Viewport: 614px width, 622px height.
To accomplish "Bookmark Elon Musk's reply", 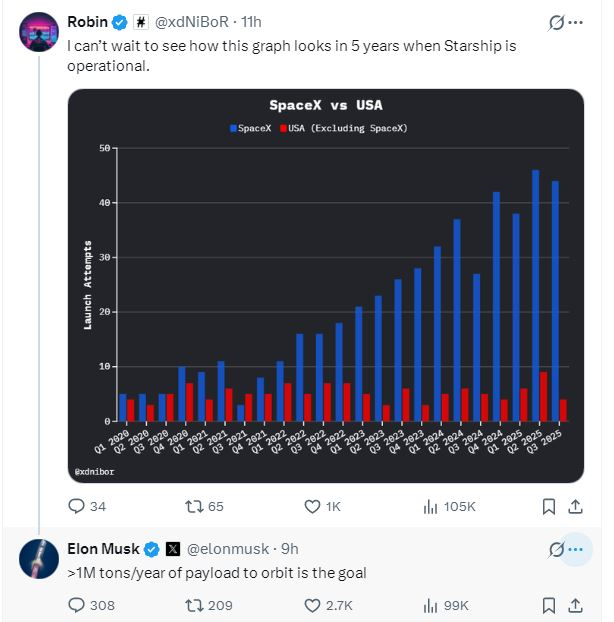I will 548,605.
